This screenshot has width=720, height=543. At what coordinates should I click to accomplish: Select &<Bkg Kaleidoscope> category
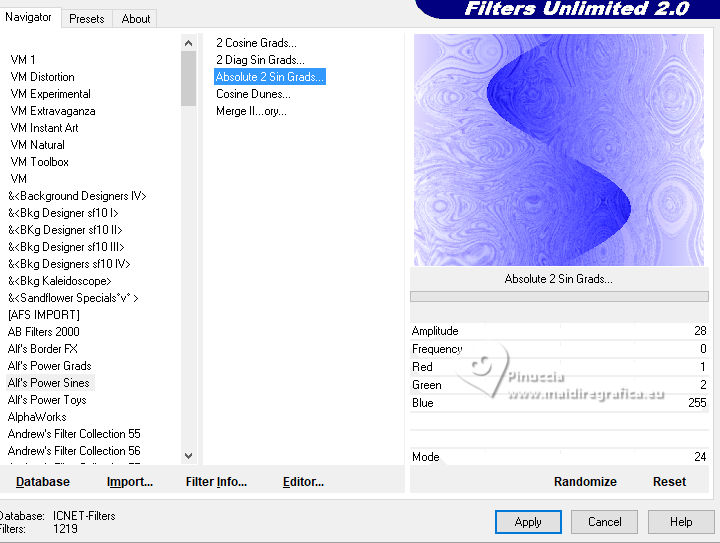coord(60,281)
